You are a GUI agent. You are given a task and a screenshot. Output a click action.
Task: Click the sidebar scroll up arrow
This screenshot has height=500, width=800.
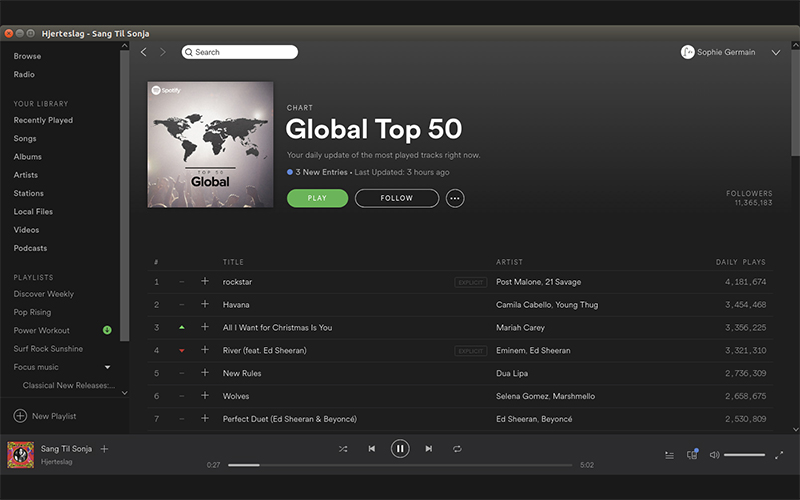(124, 46)
